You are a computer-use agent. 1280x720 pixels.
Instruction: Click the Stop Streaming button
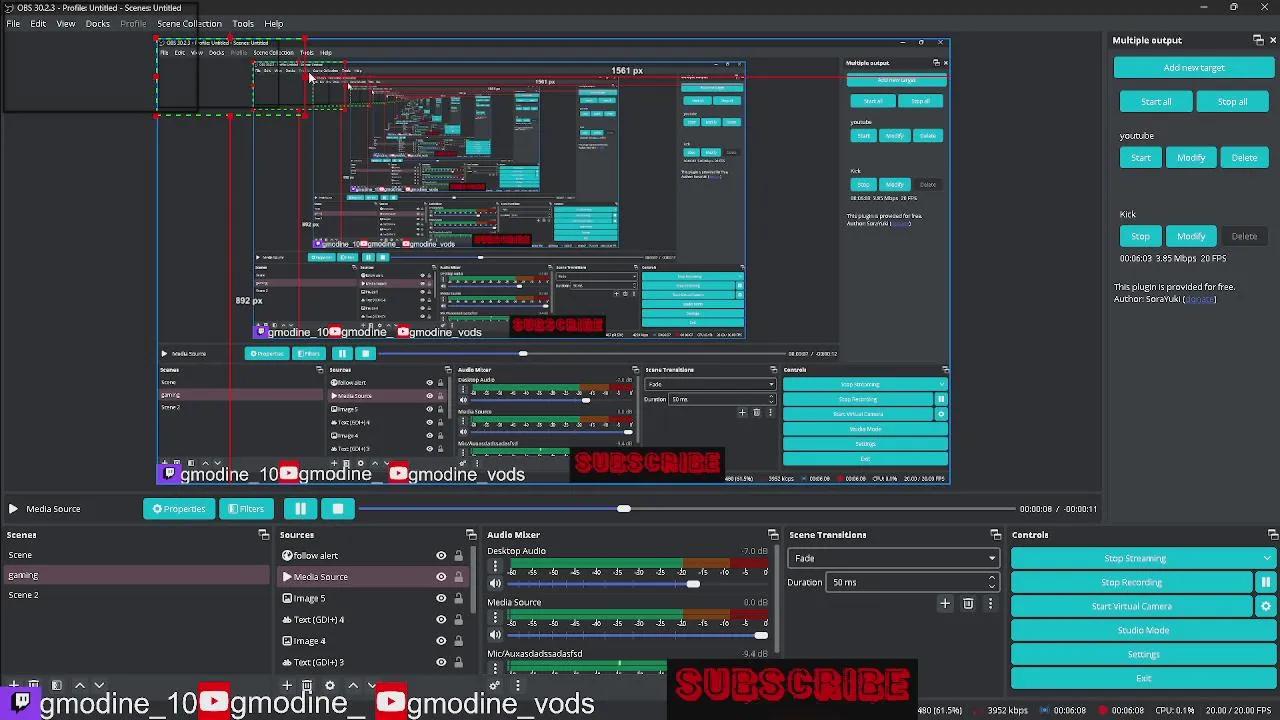1135,558
